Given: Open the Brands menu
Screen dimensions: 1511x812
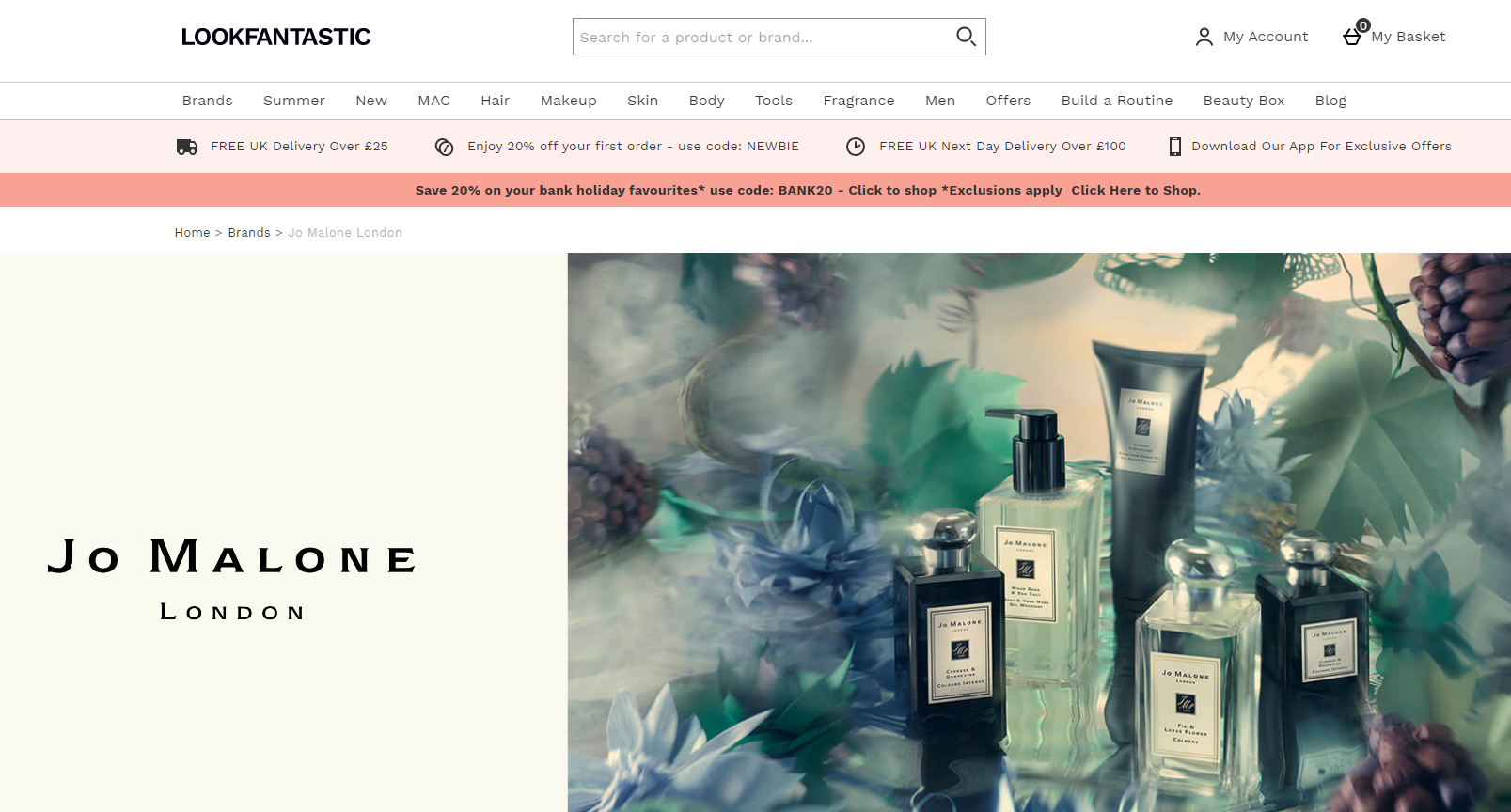Looking at the screenshot, I should tap(207, 101).
